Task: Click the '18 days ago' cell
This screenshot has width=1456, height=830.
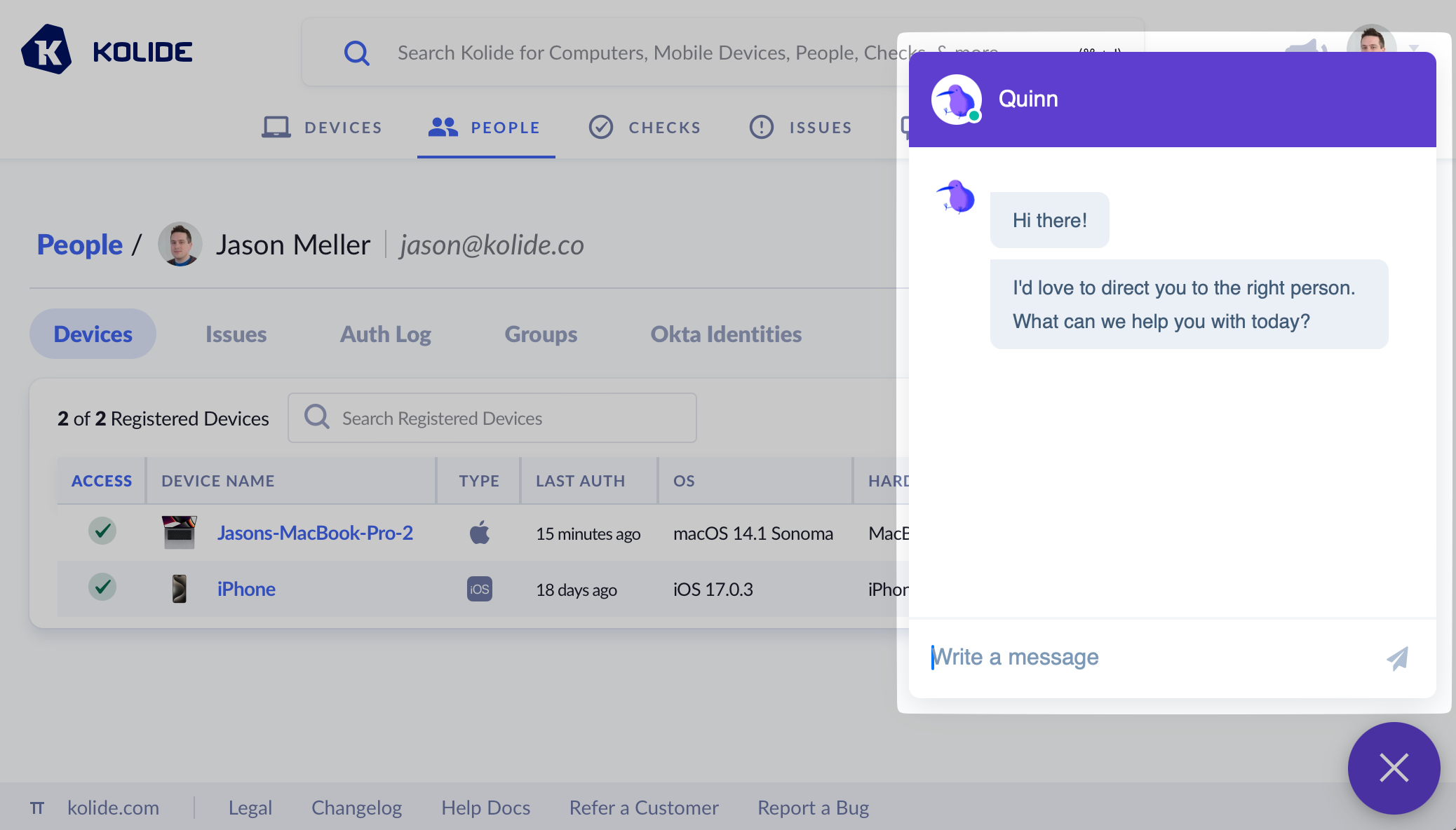Action: (577, 590)
